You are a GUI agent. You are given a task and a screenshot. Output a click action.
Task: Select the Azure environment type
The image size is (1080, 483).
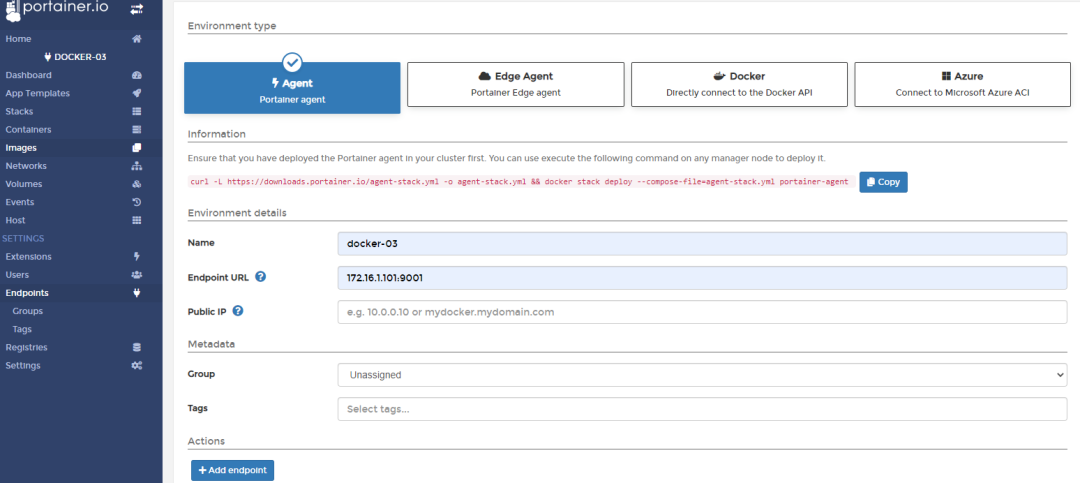coord(962,85)
